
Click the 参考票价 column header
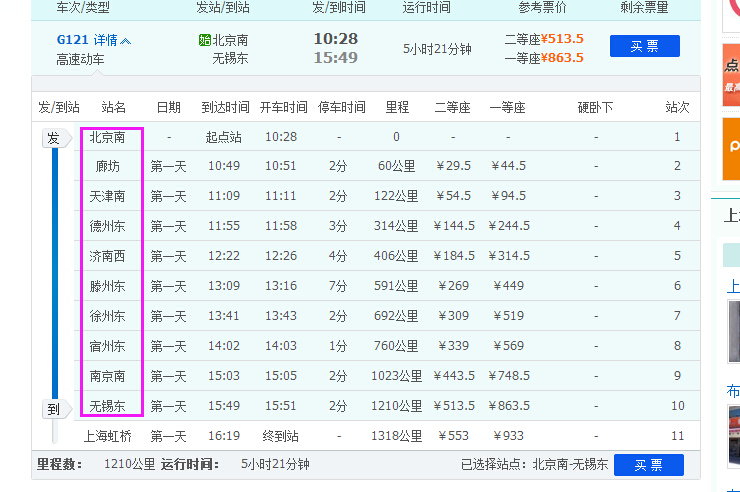click(542, 7)
